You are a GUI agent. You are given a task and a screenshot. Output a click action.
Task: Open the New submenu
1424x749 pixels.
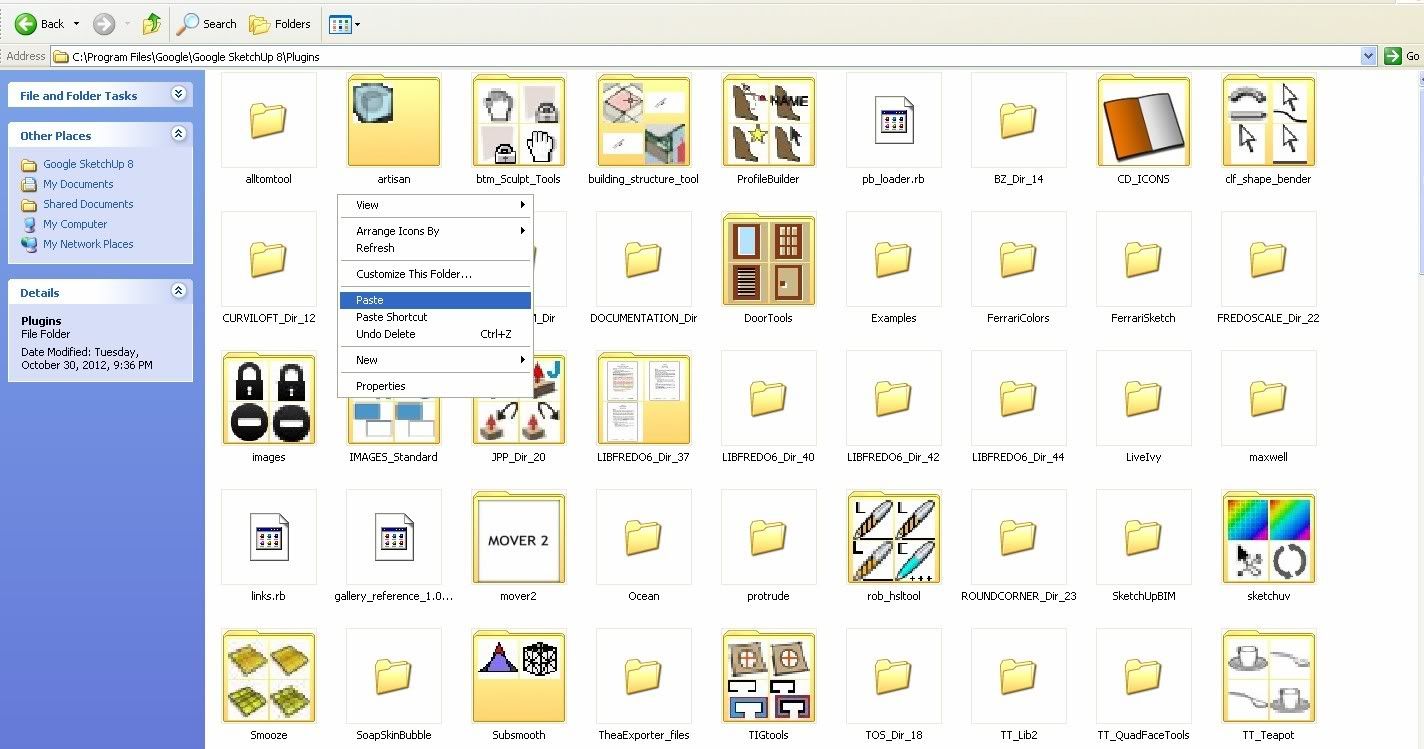click(x=435, y=360)
